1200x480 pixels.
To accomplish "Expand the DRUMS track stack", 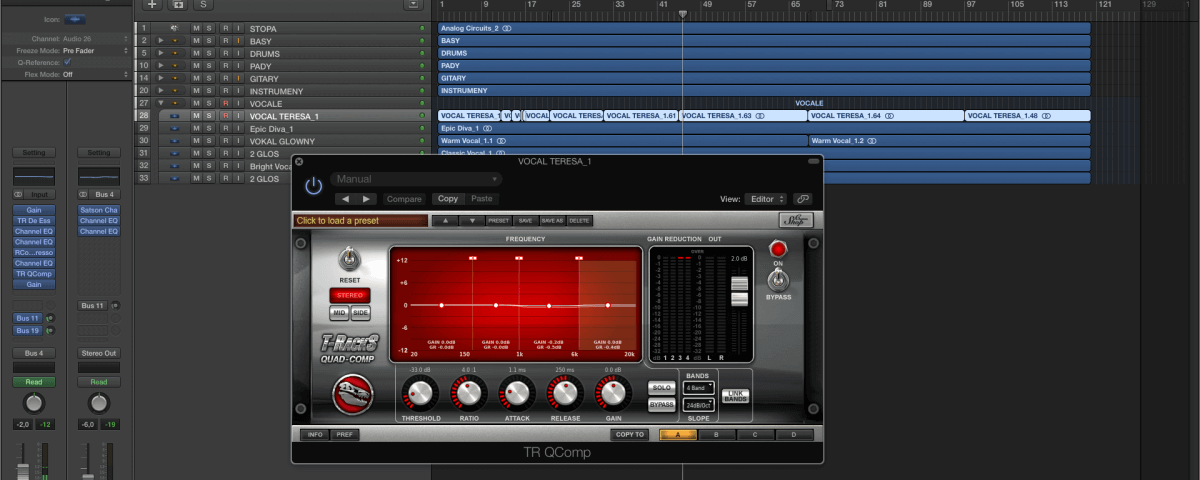I will (x=161, y=53).
